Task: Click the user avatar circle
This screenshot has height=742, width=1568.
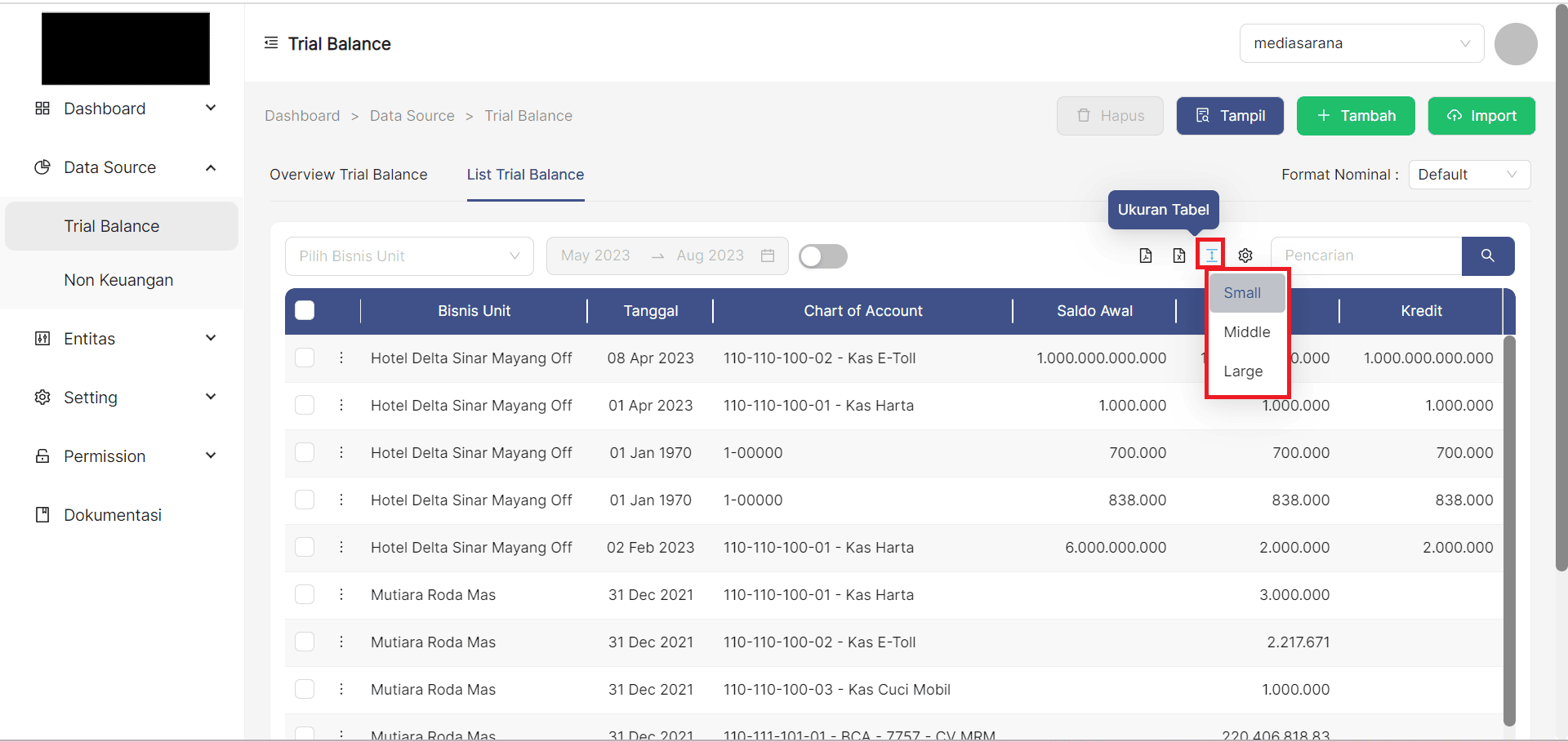Action: 1515,44
